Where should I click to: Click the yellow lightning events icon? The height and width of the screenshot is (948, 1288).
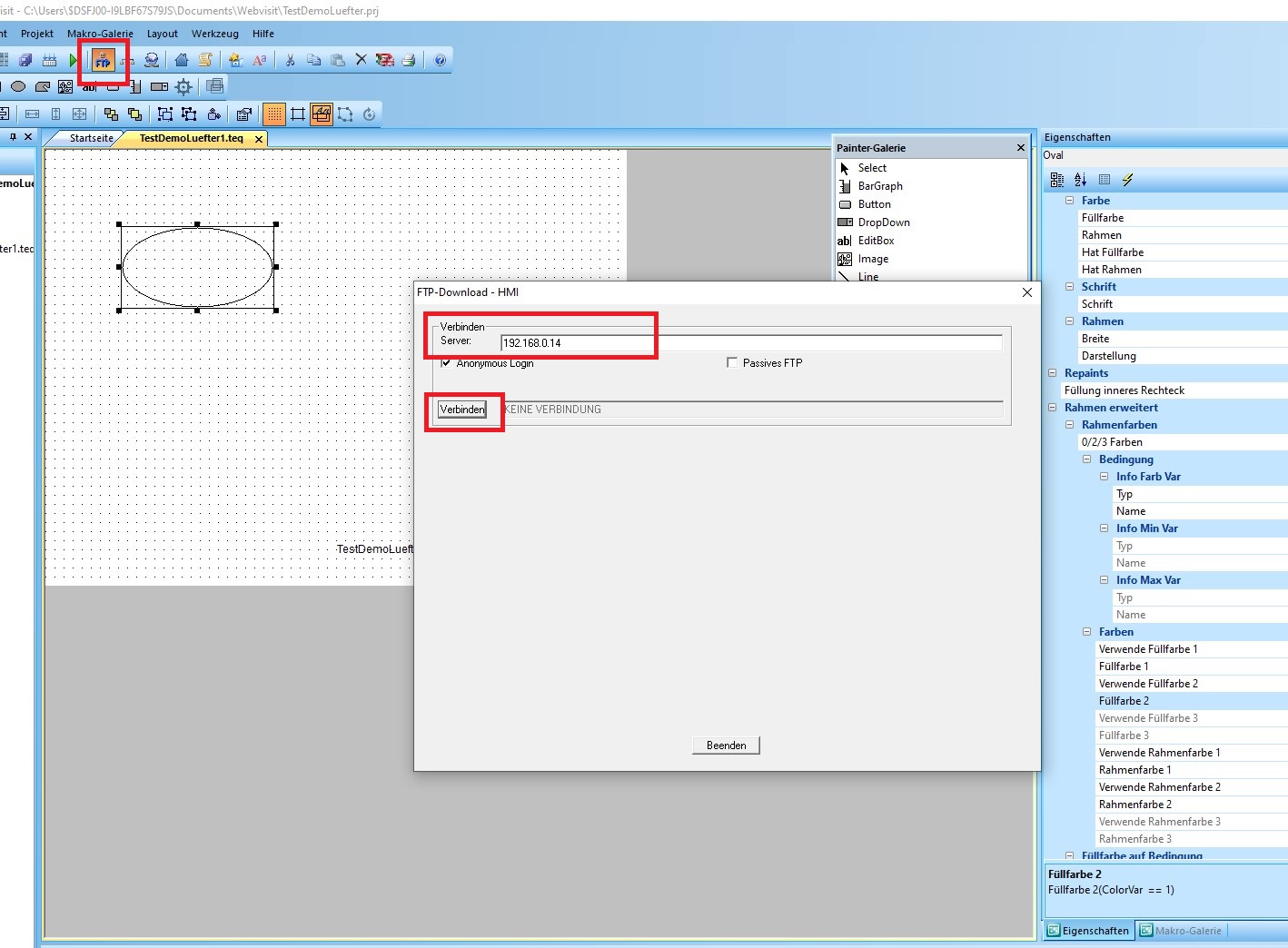(1127, 180)
